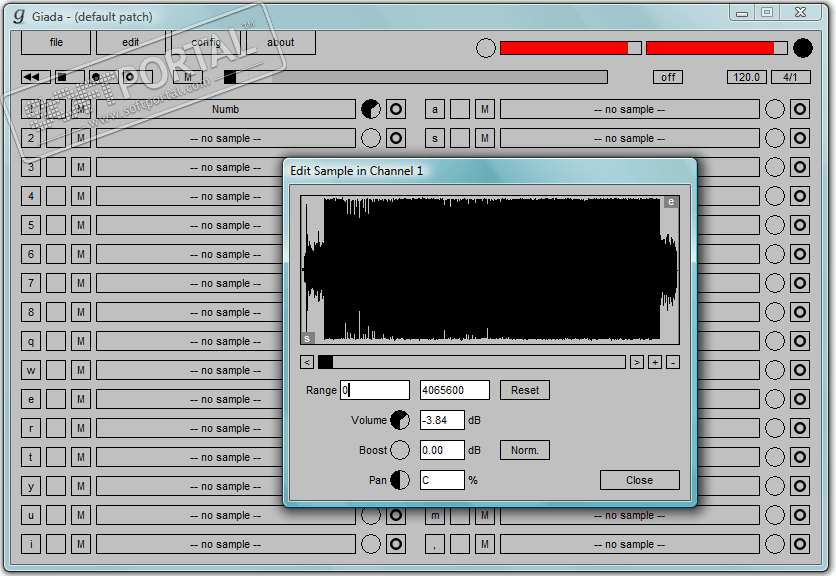Click key button w
836x576 pixels.
click(31, 370)
